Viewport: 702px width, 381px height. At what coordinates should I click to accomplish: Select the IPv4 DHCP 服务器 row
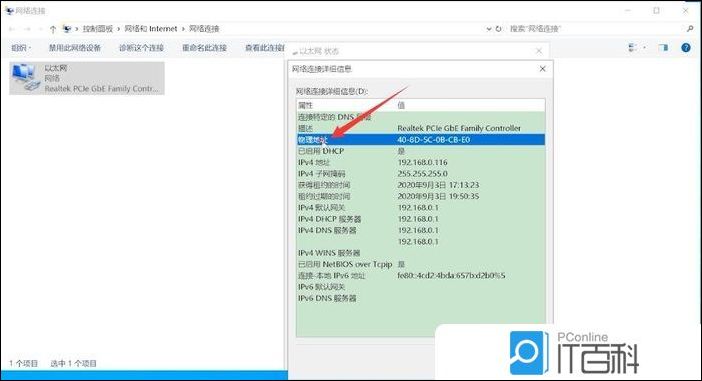tap(421, 219)
